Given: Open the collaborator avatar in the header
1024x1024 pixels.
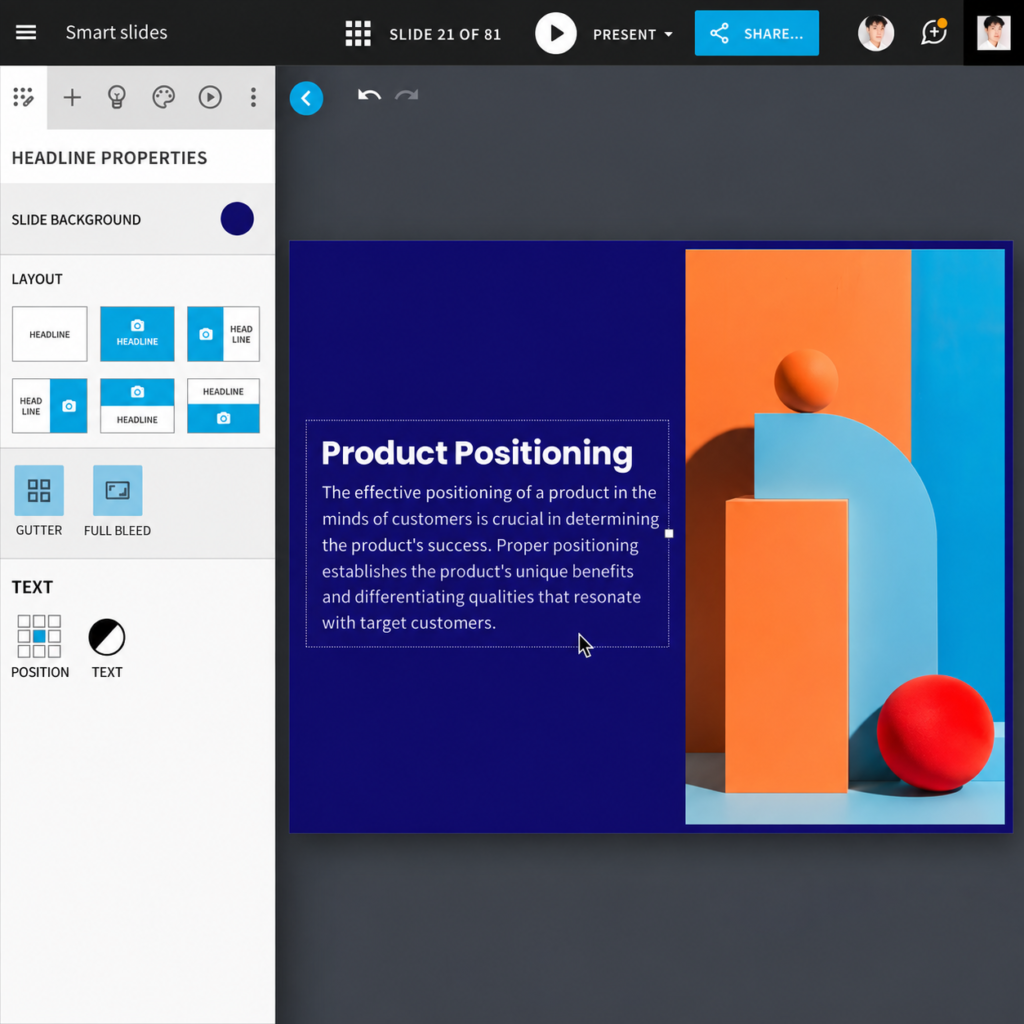Looking at the screenshot, I should coord(875,33).
